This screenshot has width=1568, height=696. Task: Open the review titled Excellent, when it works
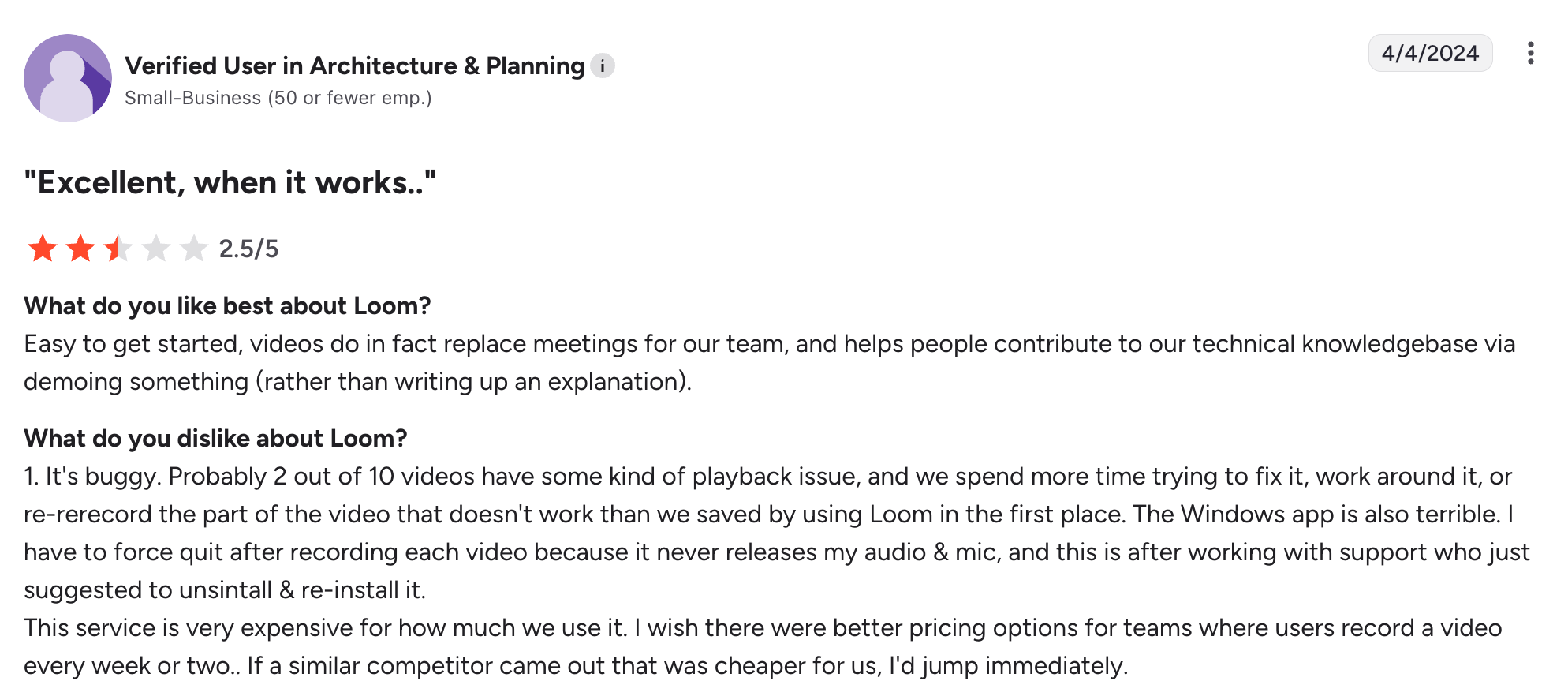[230, 182]
